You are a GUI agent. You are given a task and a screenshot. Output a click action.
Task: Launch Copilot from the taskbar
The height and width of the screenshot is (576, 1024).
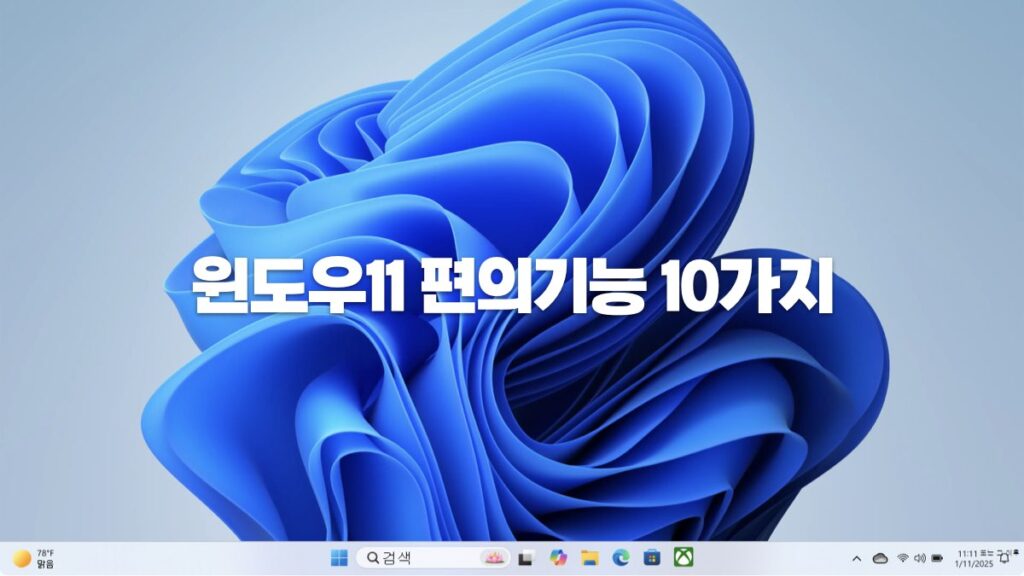558,558
